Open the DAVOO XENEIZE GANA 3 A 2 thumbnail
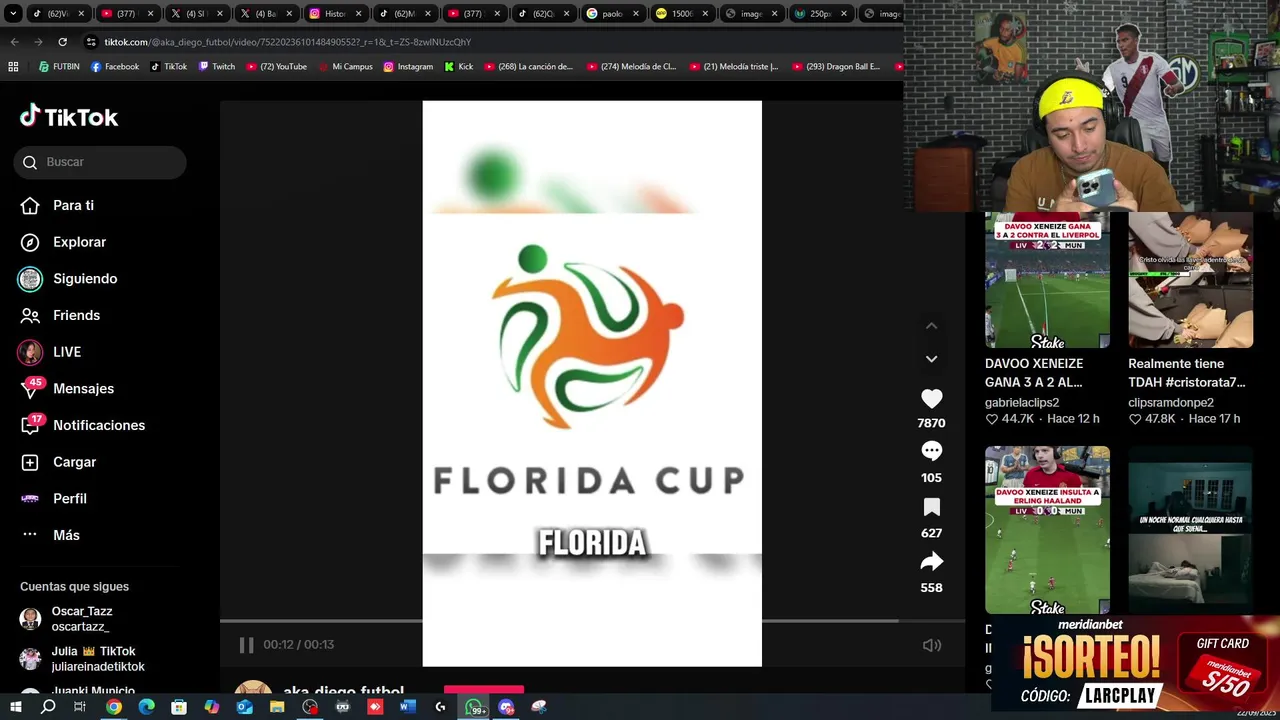Viewport: 1280px width, 720px height. click(x=1047, y=280)
